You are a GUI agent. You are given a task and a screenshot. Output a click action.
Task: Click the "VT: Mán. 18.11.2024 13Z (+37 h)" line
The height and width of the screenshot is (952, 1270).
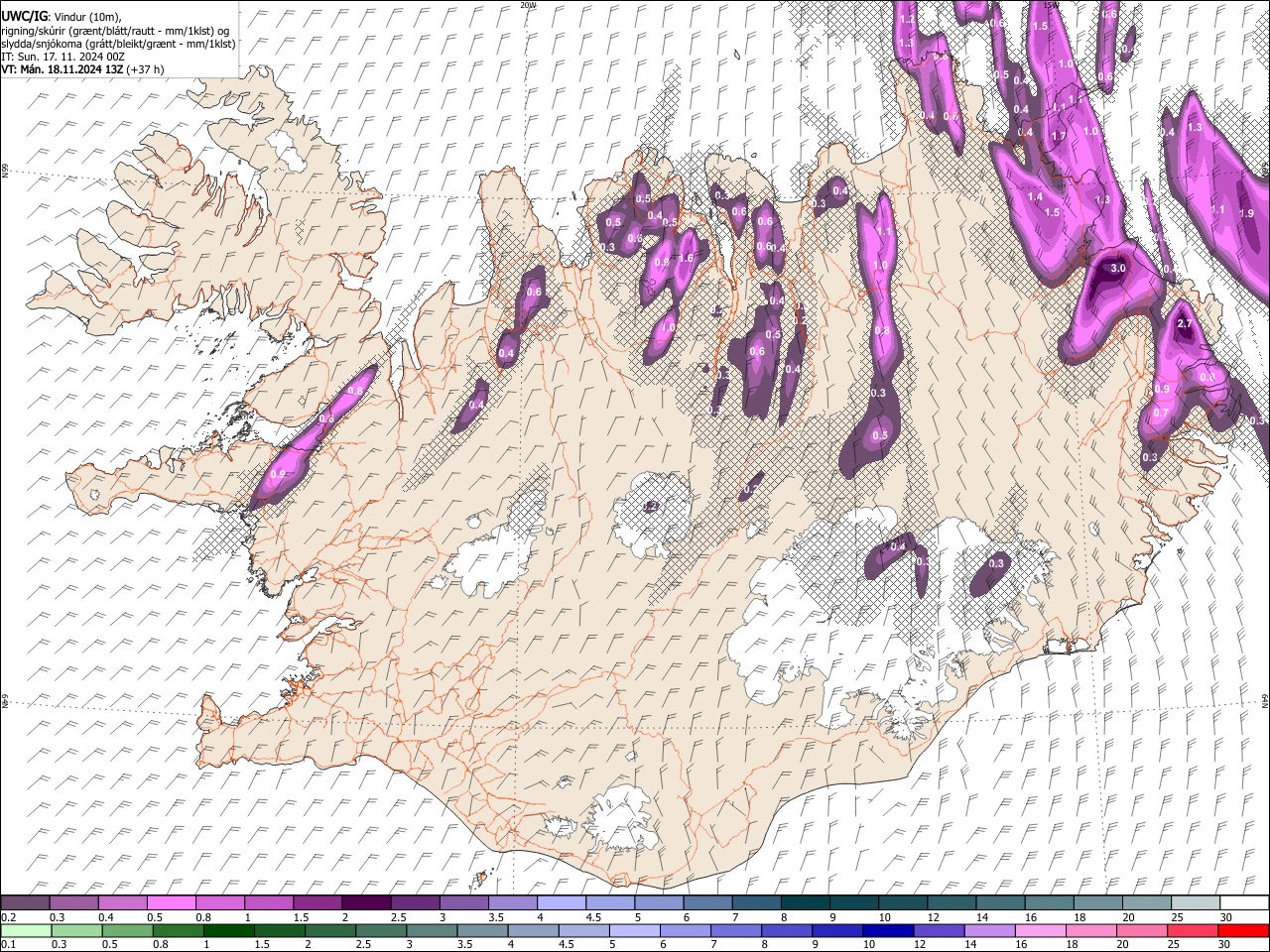tap(82, 69)
